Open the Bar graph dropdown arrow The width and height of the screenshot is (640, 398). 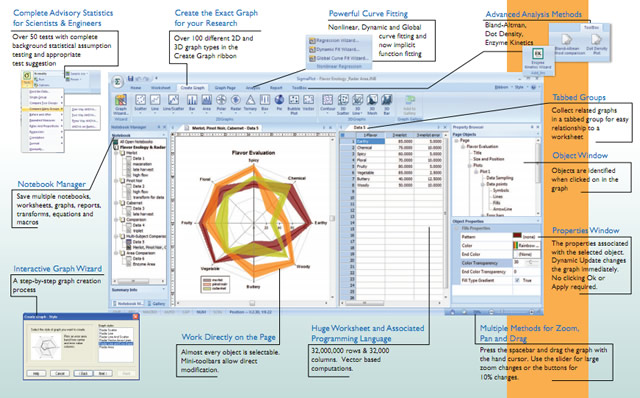coord(192,113)
